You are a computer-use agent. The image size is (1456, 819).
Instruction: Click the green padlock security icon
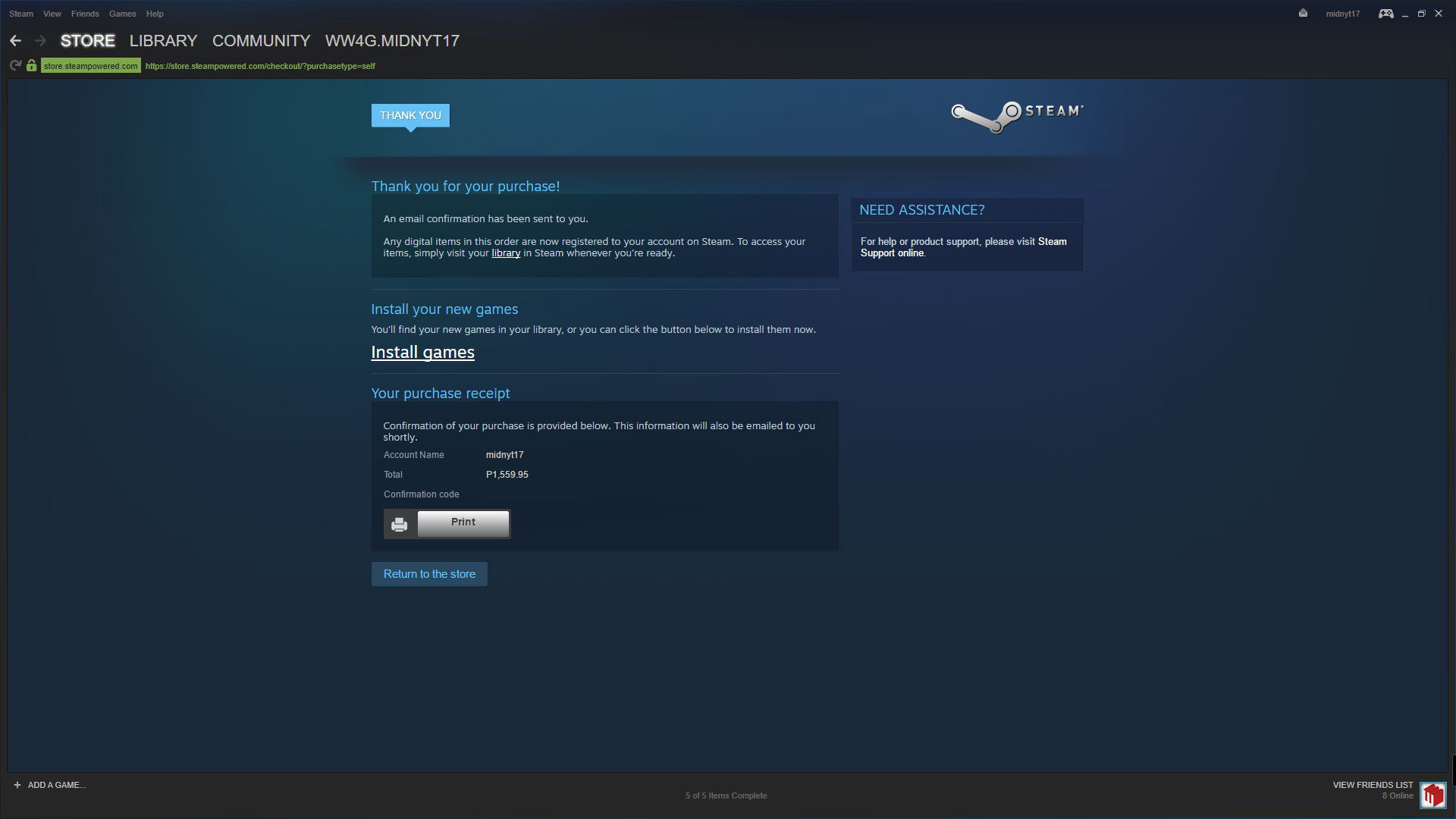coord(31,66)
